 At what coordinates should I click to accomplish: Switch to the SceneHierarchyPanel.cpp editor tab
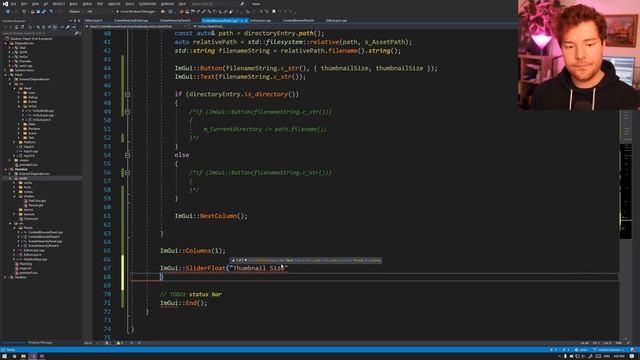(x=131, y=20)
